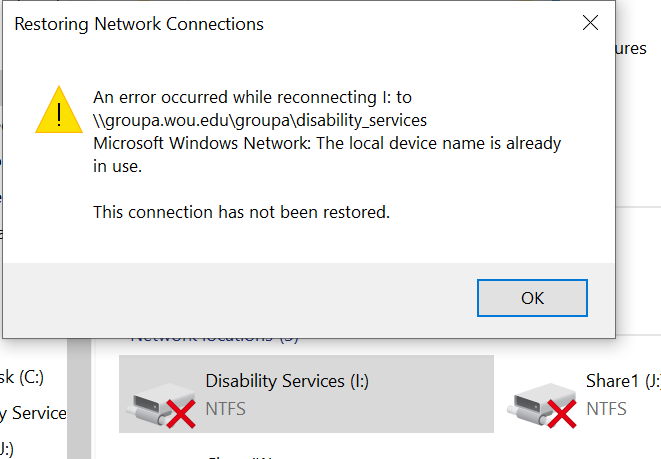Click NTFS text under Disability Services
The height and width of the screenshot is (459, 661).
pos(226,409)
